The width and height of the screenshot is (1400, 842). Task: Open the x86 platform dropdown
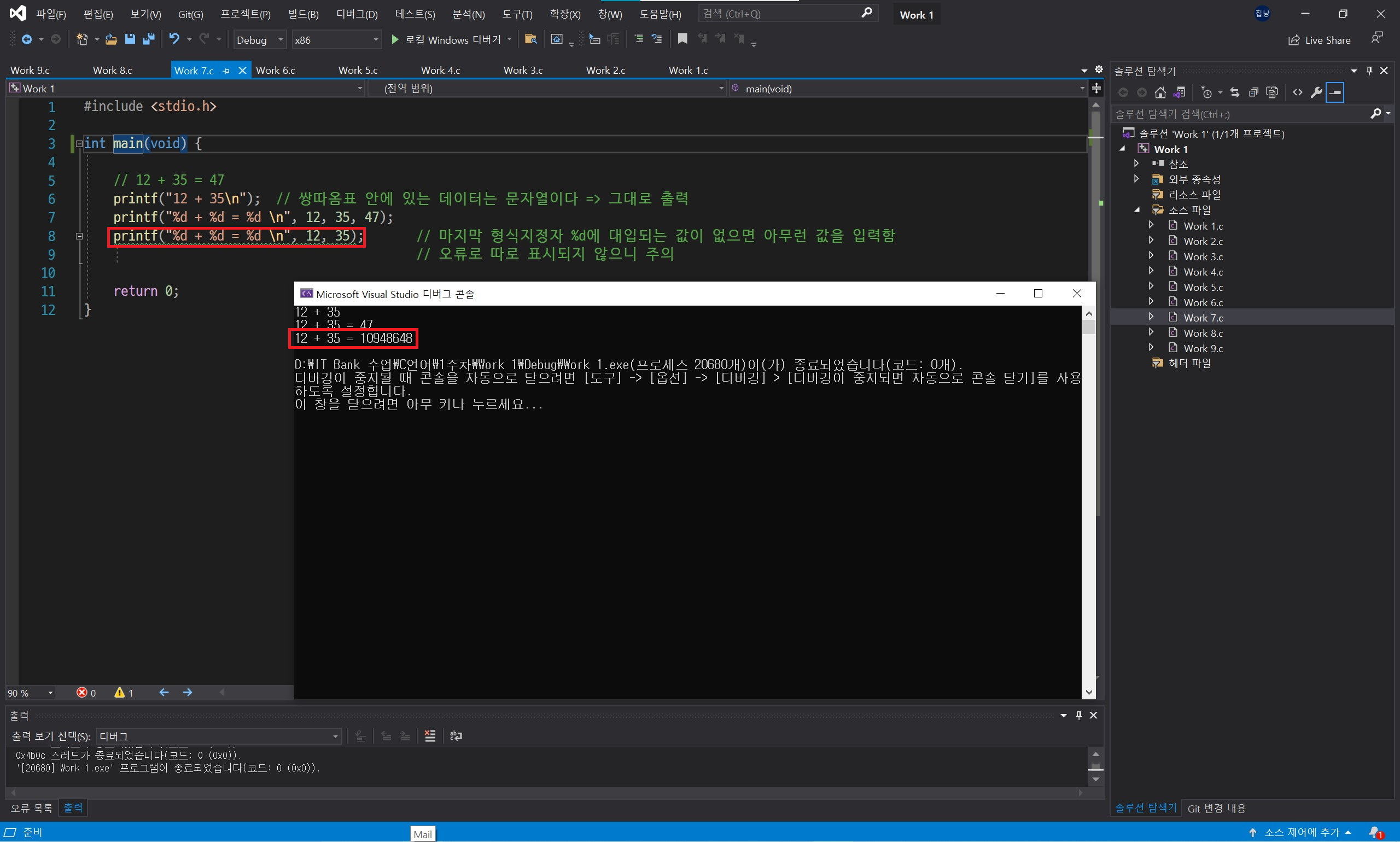tap(336, 40)
